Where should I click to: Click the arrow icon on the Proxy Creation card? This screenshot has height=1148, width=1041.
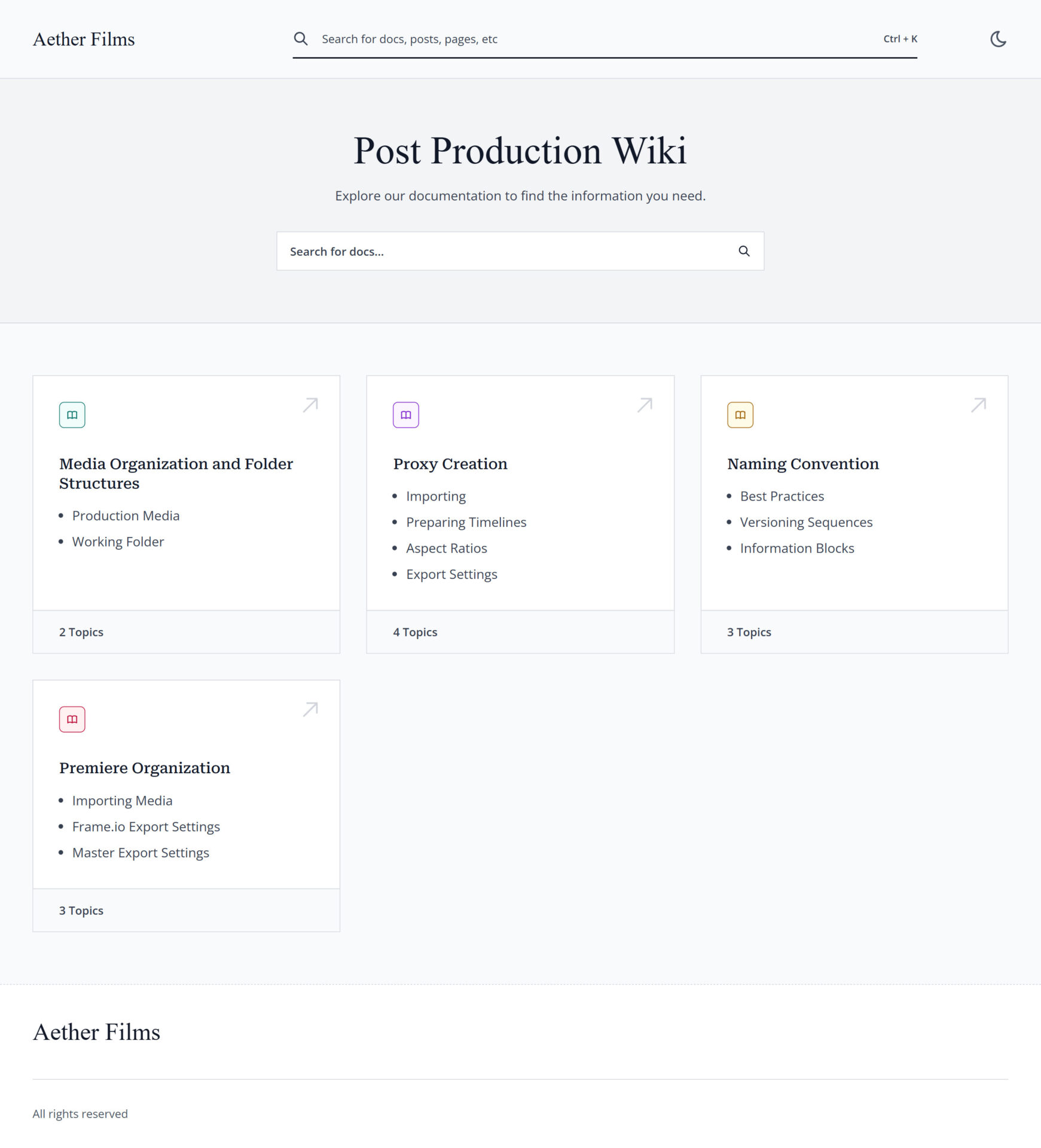(645, 405)
